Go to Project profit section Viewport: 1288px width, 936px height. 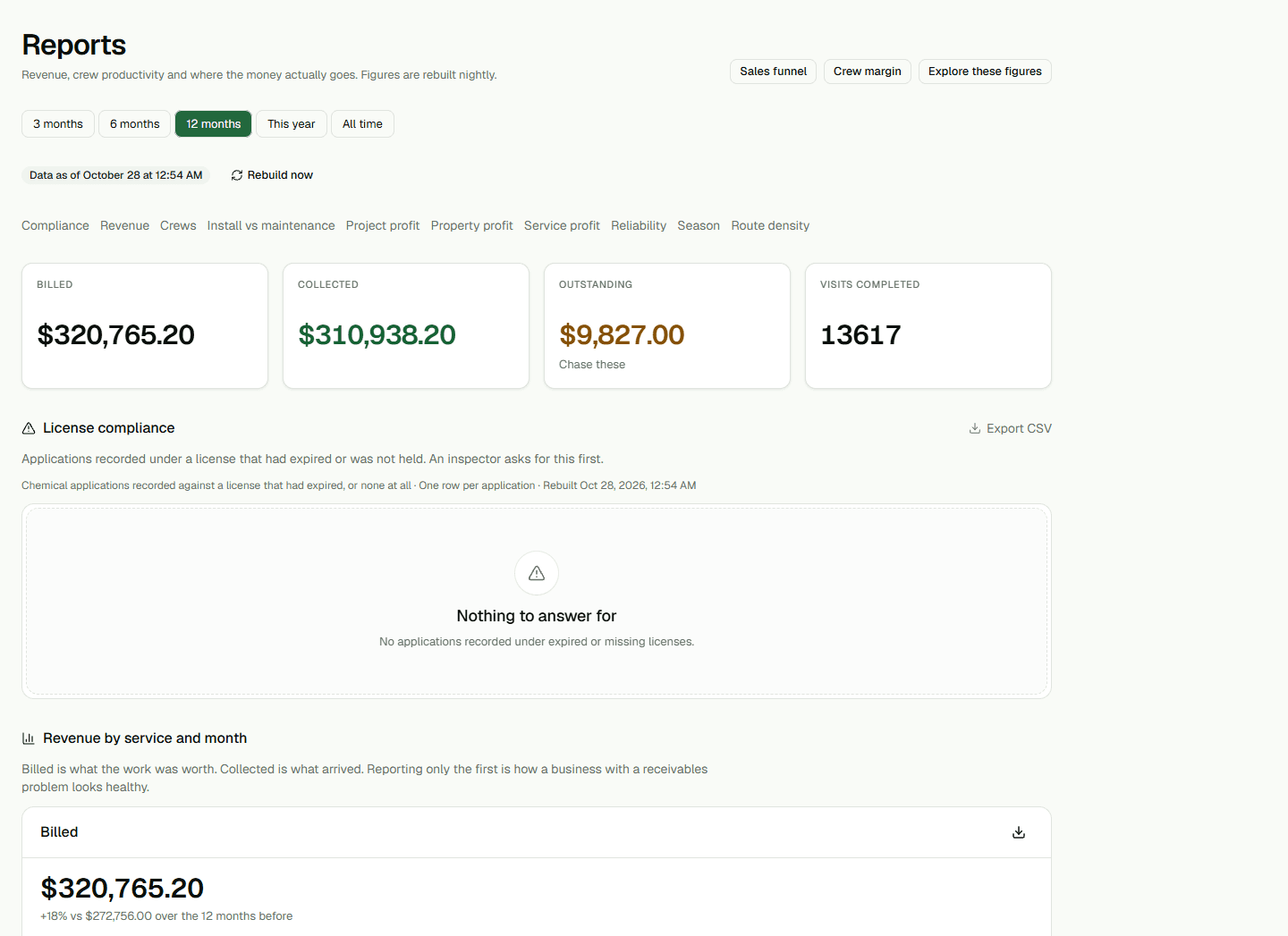pyautogui.click(x=383, y=226)
